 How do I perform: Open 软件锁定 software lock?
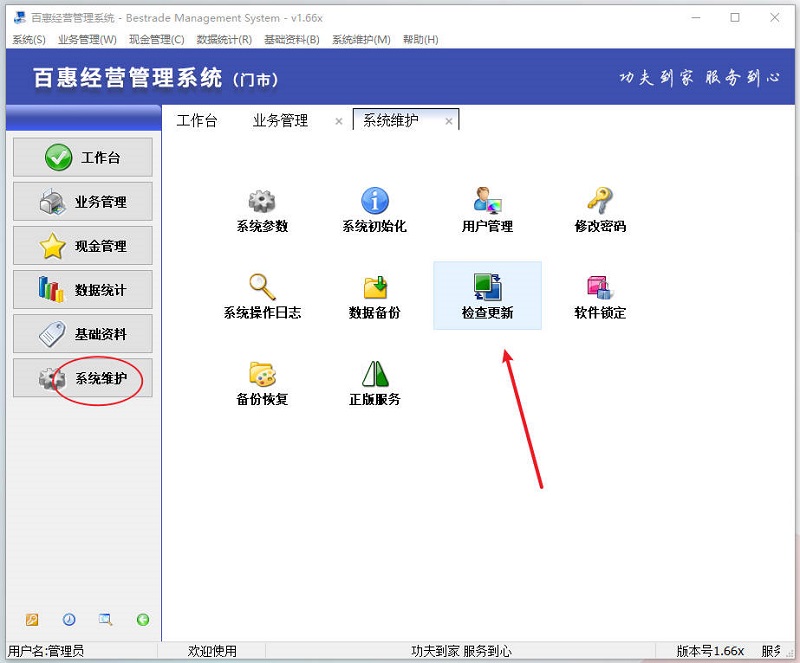pyautogui.click(x=598, y=295)
